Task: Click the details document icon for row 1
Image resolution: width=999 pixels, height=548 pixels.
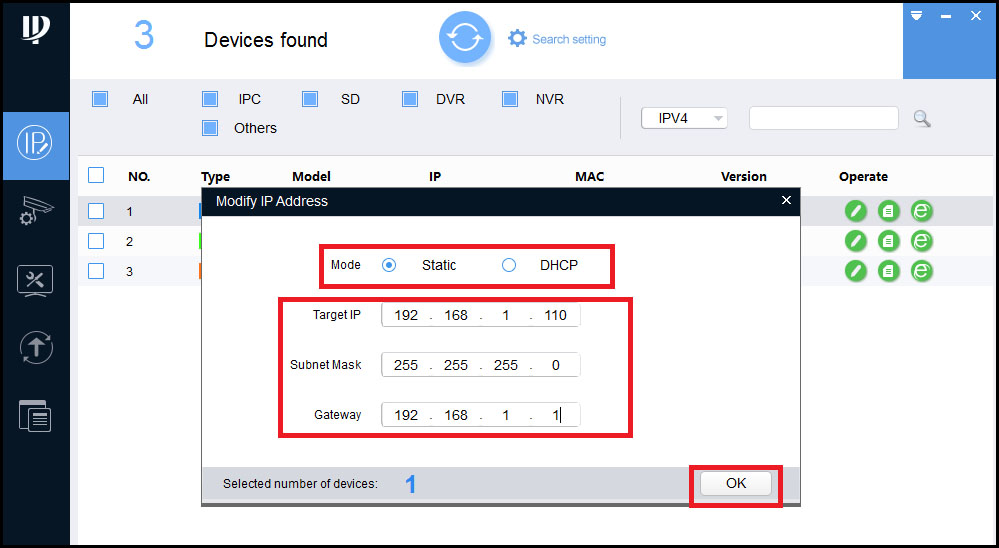Action: point(889,211)
